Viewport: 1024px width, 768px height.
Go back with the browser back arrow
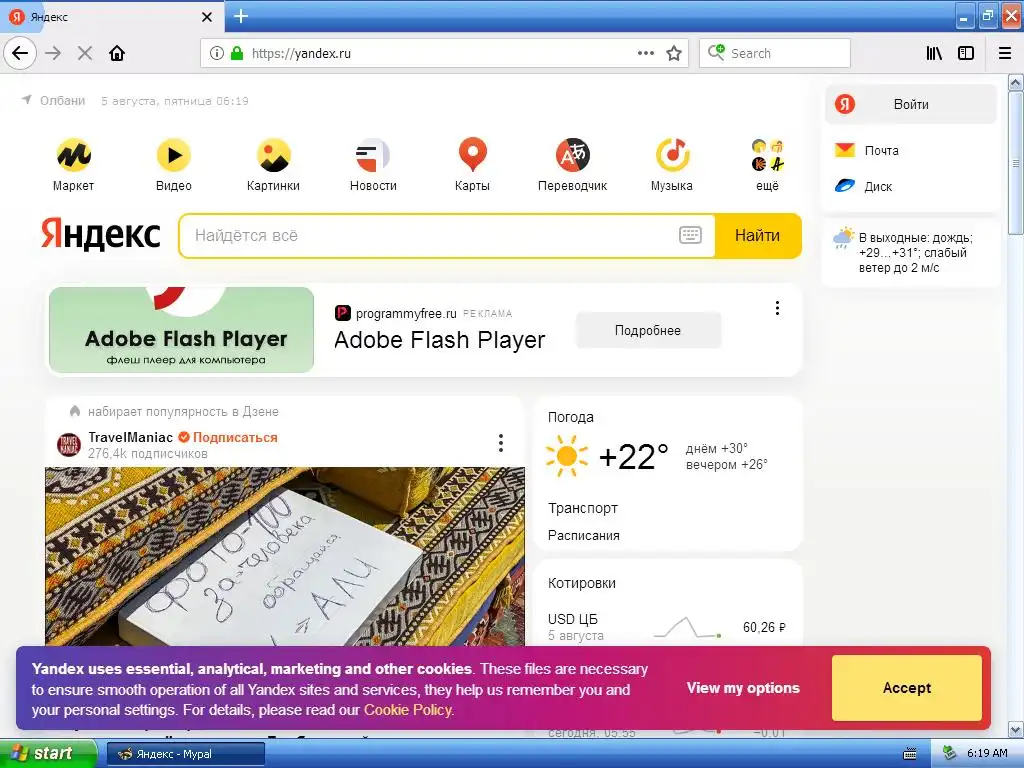click(20, 53)
